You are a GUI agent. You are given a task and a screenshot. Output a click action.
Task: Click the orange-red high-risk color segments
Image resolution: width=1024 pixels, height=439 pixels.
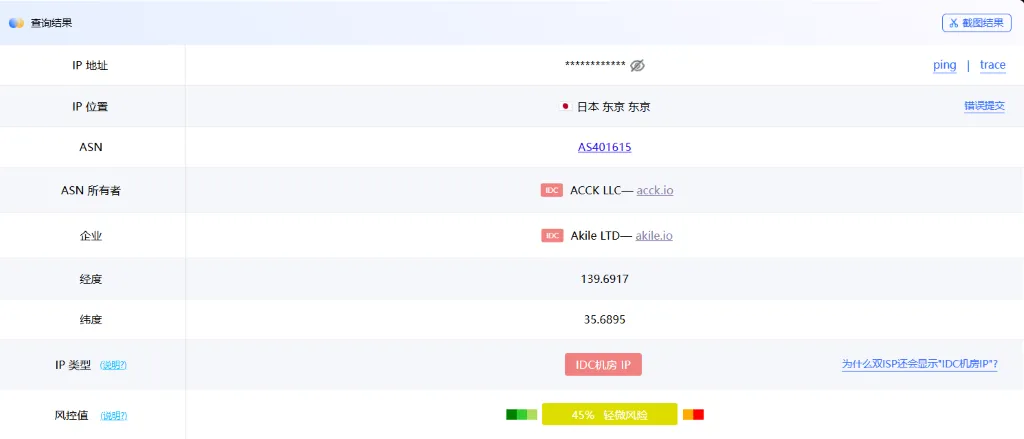693,414
